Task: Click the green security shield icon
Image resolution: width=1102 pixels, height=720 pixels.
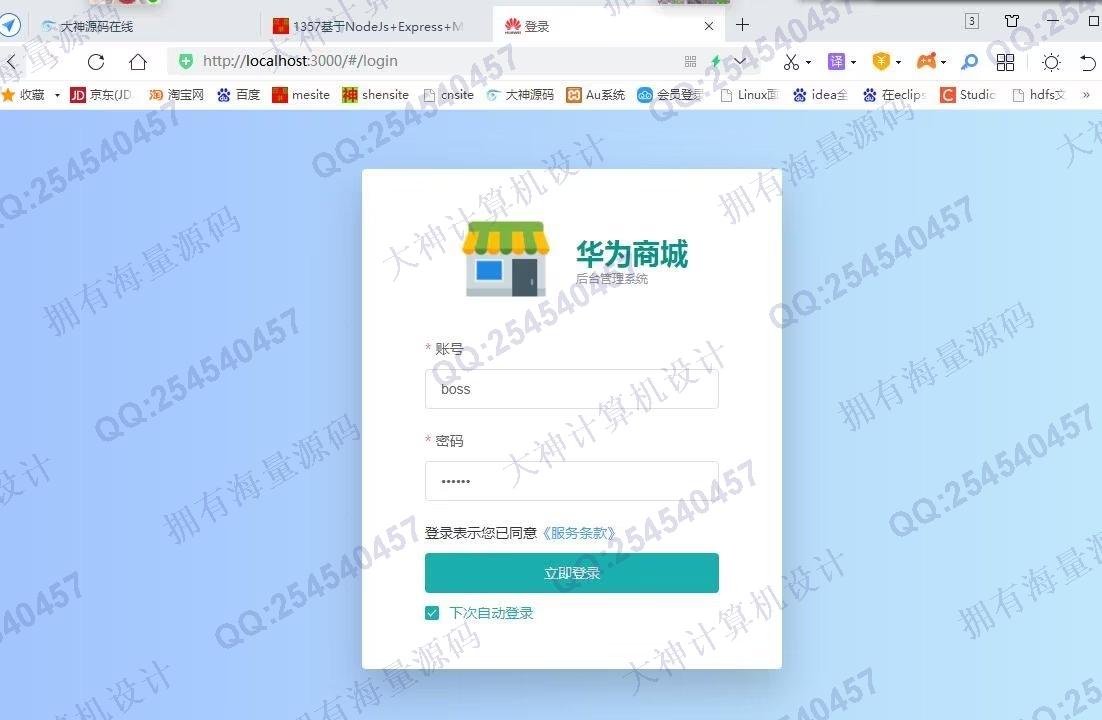Action: (186, 61)
